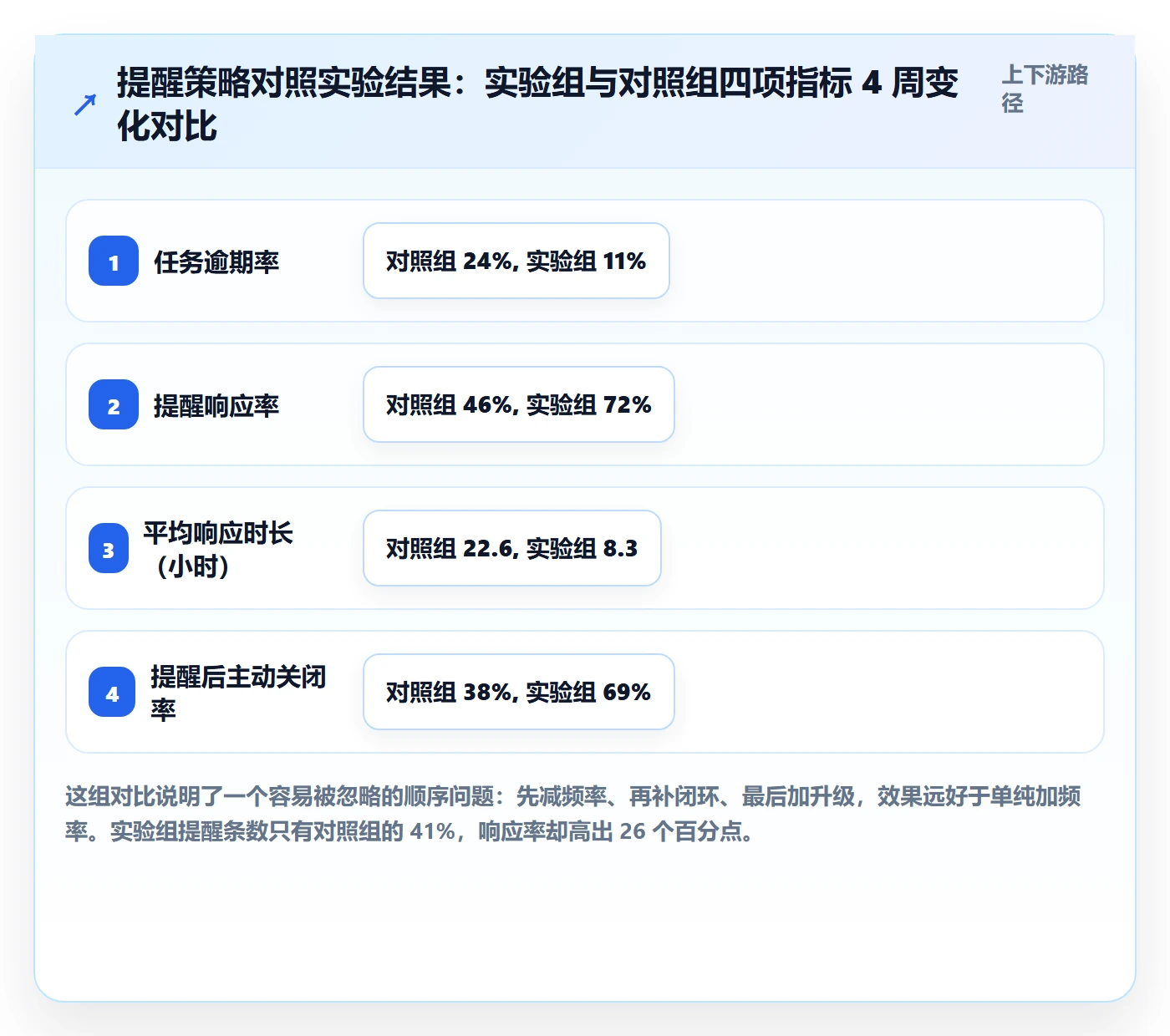Click the summary paragraph starting 这组对比说明了
1170x1036 pixels.
coord(573,814)
